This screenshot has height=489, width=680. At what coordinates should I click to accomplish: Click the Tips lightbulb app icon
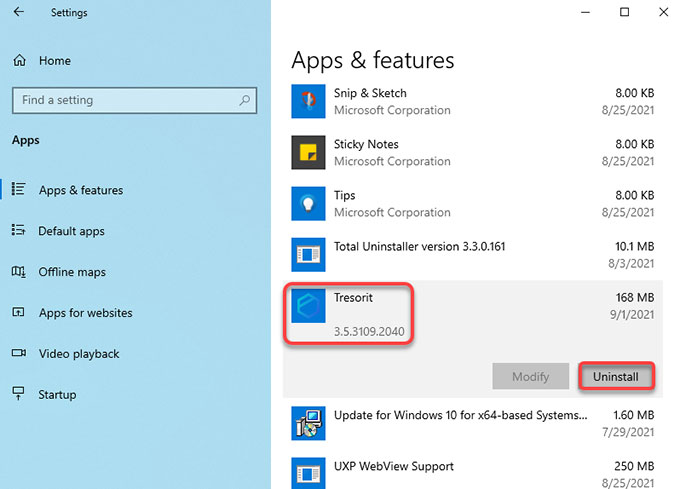[x=308, y=203]
